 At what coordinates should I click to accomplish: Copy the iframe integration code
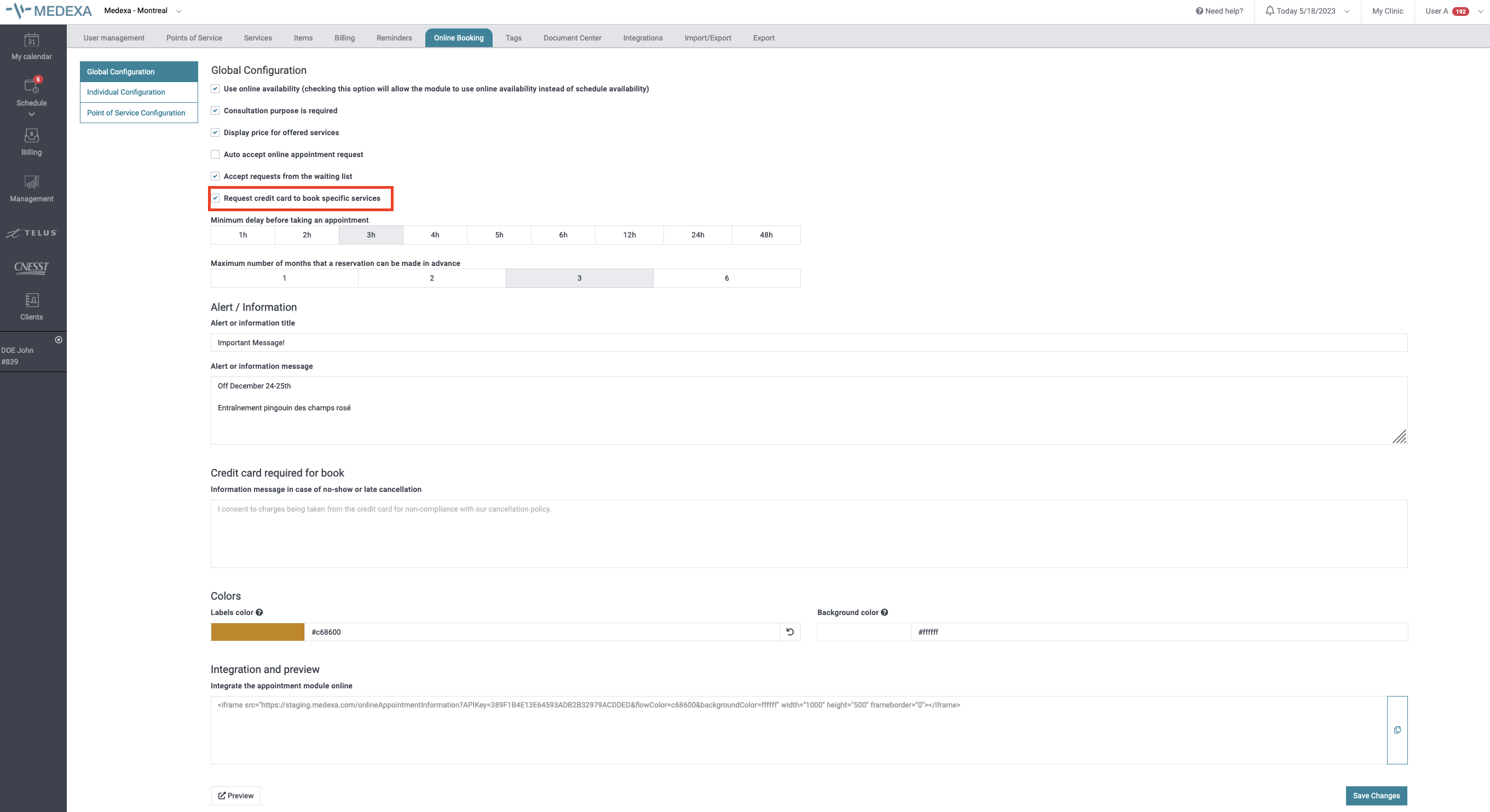click(x=1397, y=730)
